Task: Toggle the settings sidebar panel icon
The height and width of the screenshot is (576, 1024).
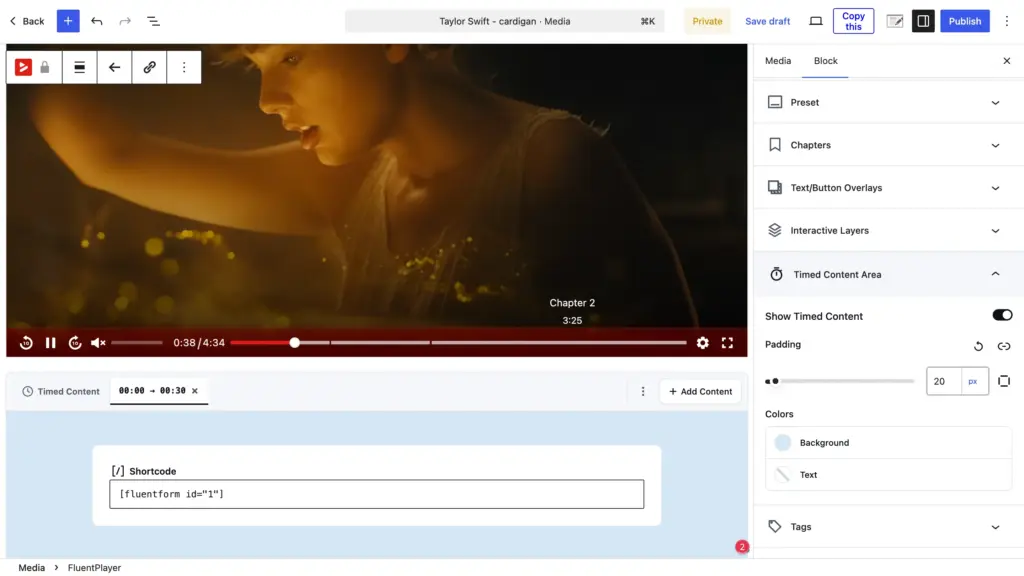Action: point(923,21)
